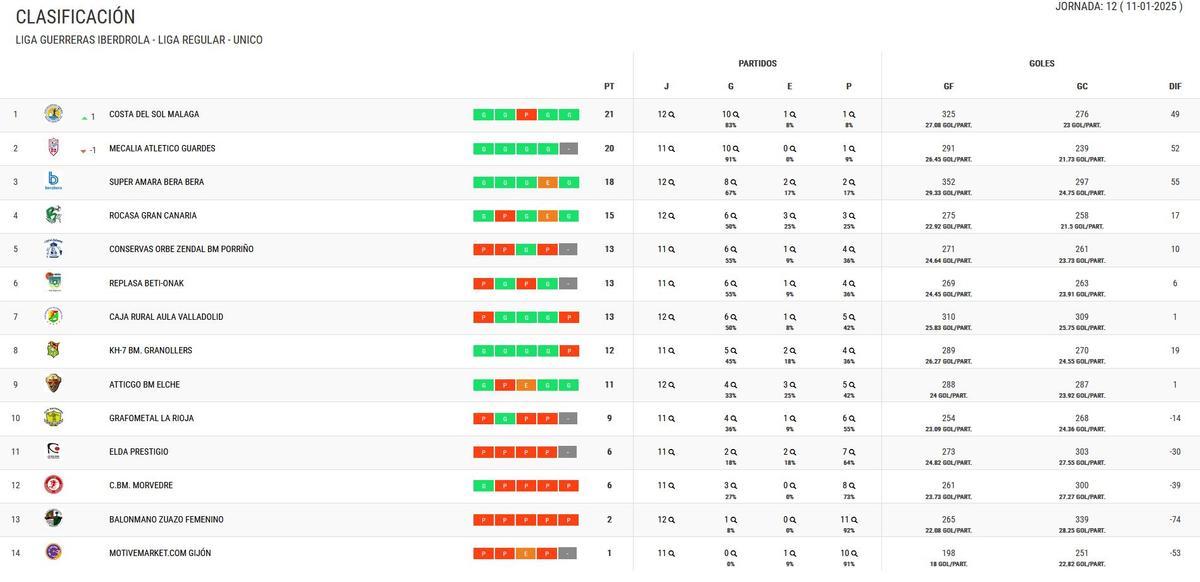This screenshot has height=582, width=1200.
Task: Open magnifier next to Costa del Sol's 10 wins
Action: point(737,114)
